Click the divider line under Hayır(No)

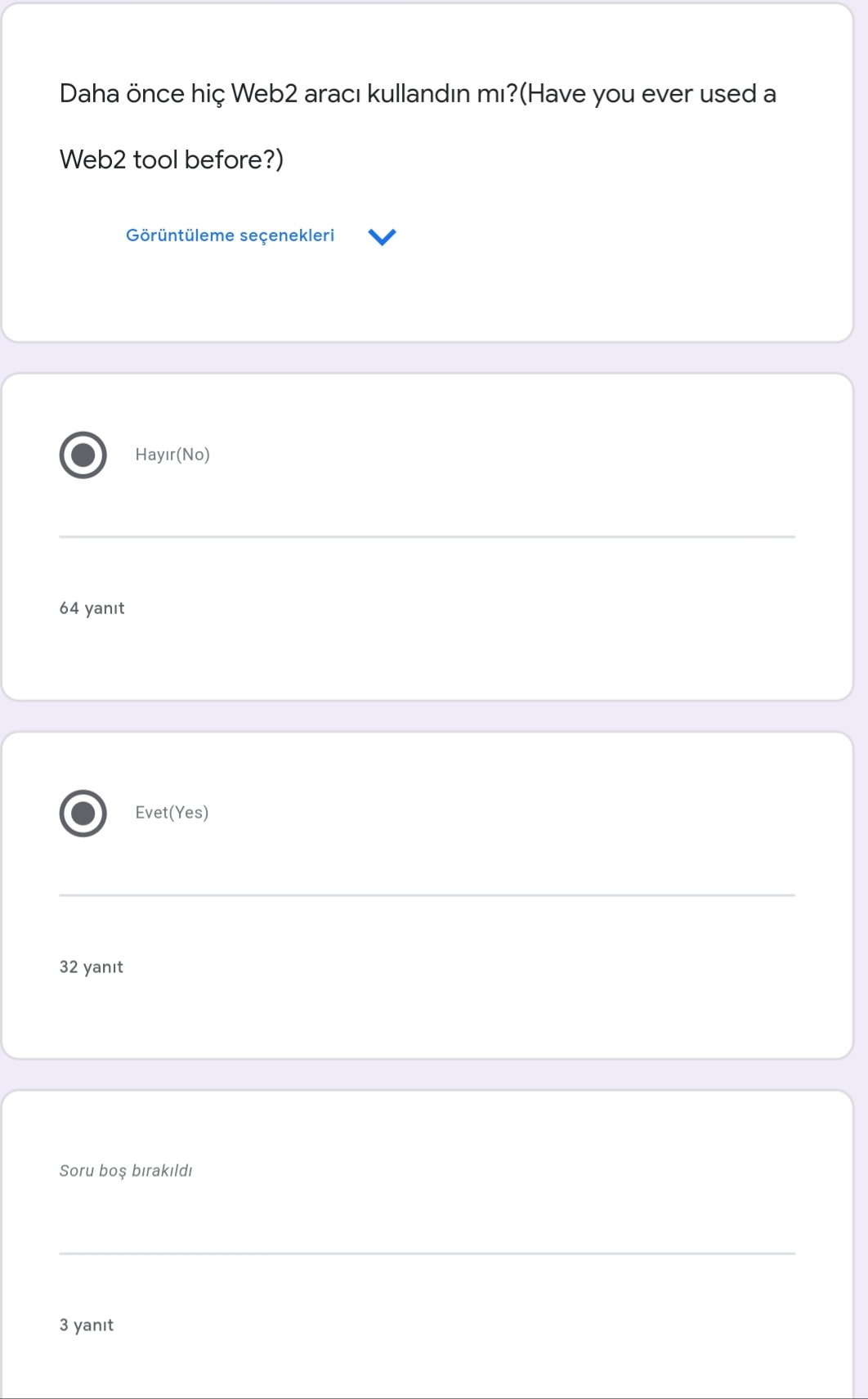(427, 537)
